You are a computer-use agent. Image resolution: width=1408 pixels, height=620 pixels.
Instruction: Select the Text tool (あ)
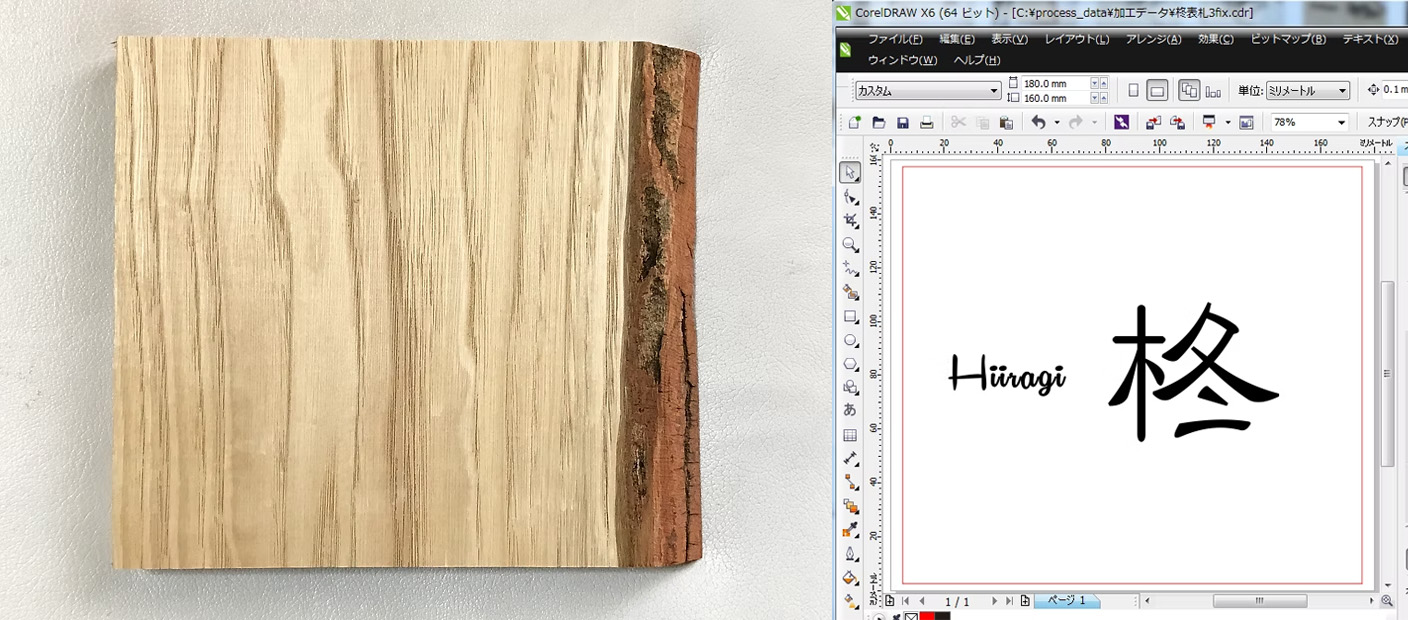pos(850,410)
